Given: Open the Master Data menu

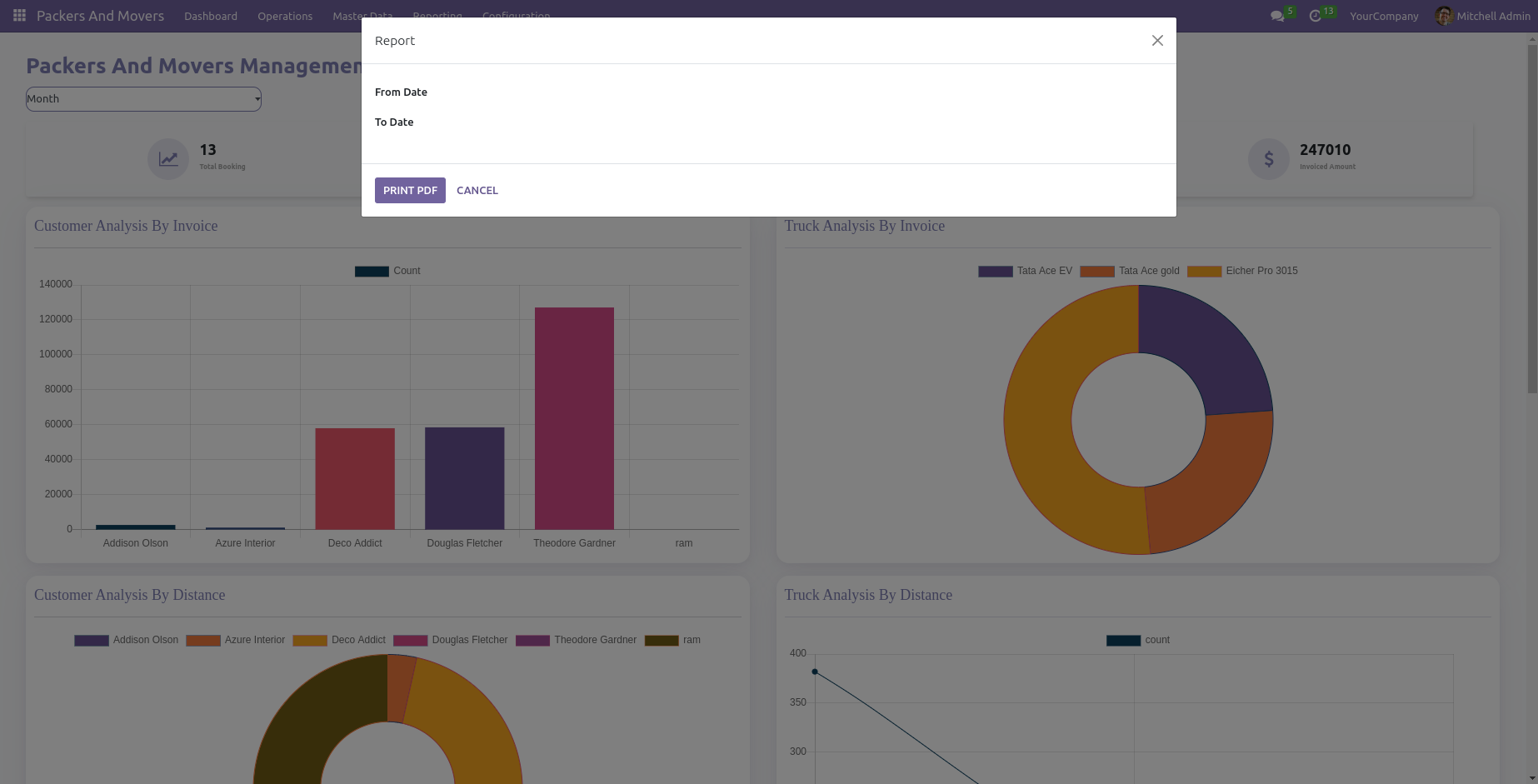Looking at the screenshot, I should (x=362, y=16).
